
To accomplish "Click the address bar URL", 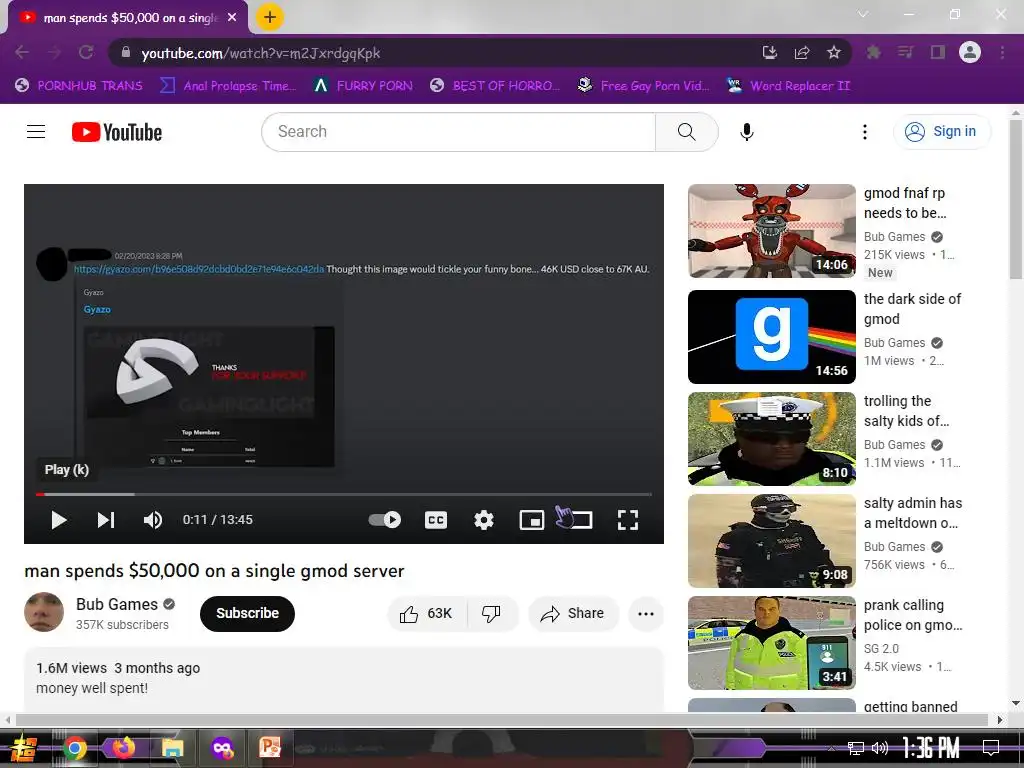I will point(261,54).
